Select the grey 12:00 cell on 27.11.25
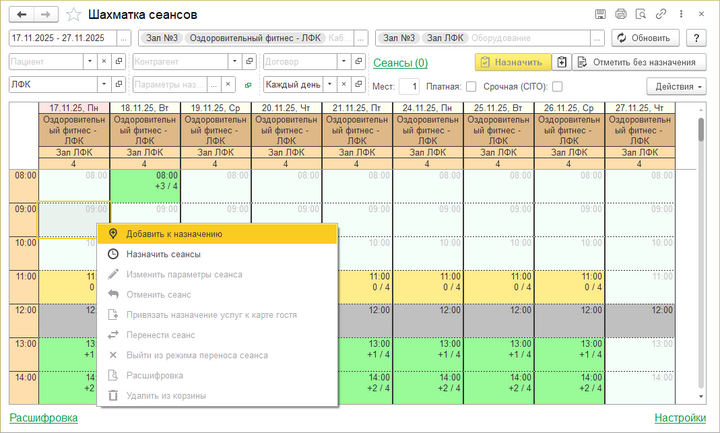Image resolution: width=720 pixels, height=433 pixels. [x=640, y=321]
